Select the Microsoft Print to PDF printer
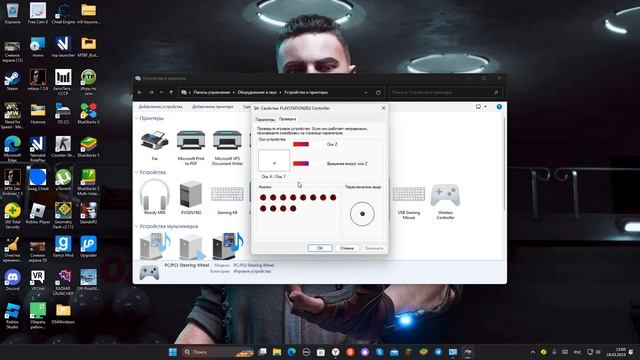Image resolution: width=640 pixels, height=360 pixels. [191, 148]
